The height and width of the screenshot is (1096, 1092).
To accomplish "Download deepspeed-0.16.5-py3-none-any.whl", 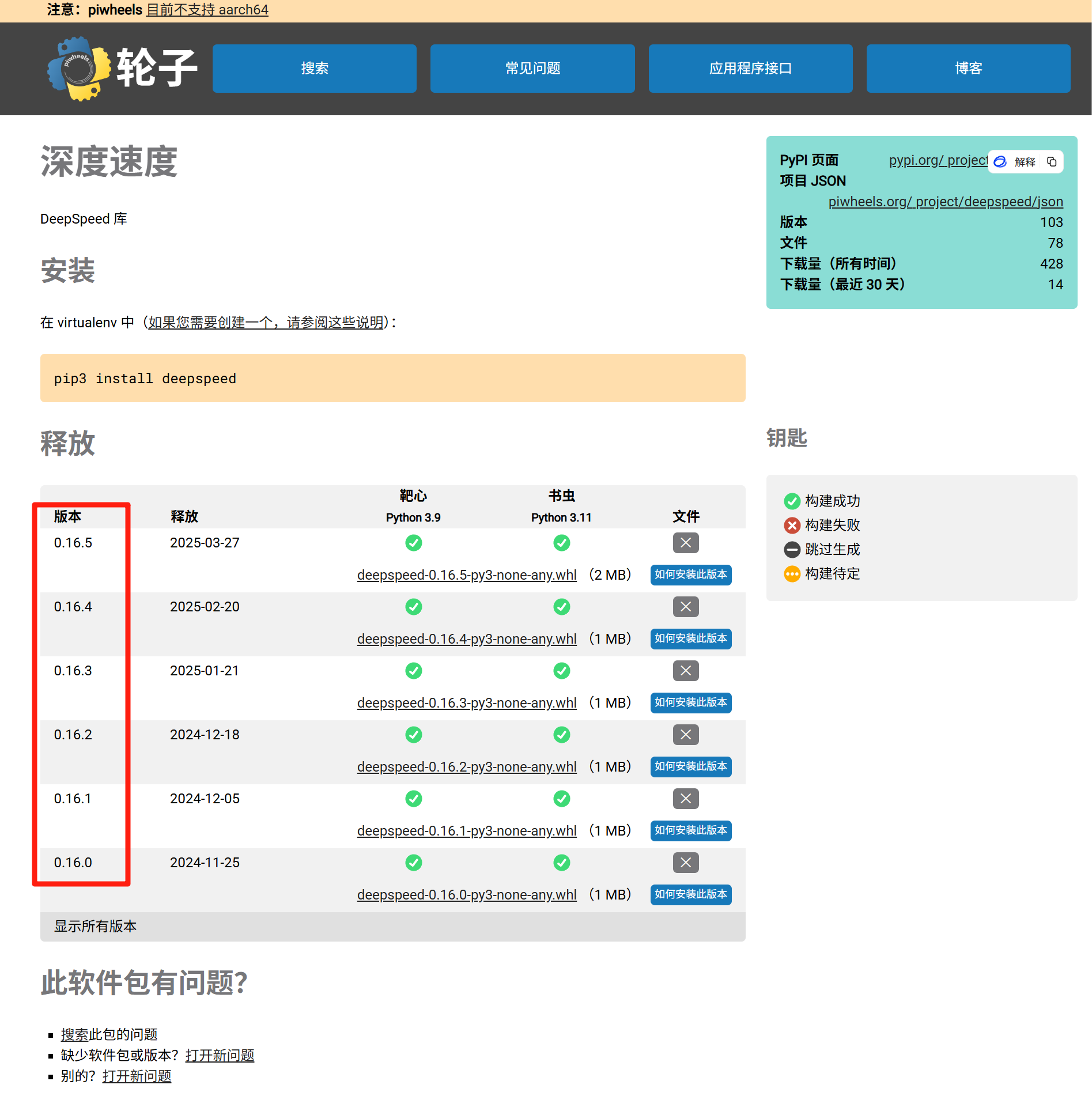I will pos(467,575).
